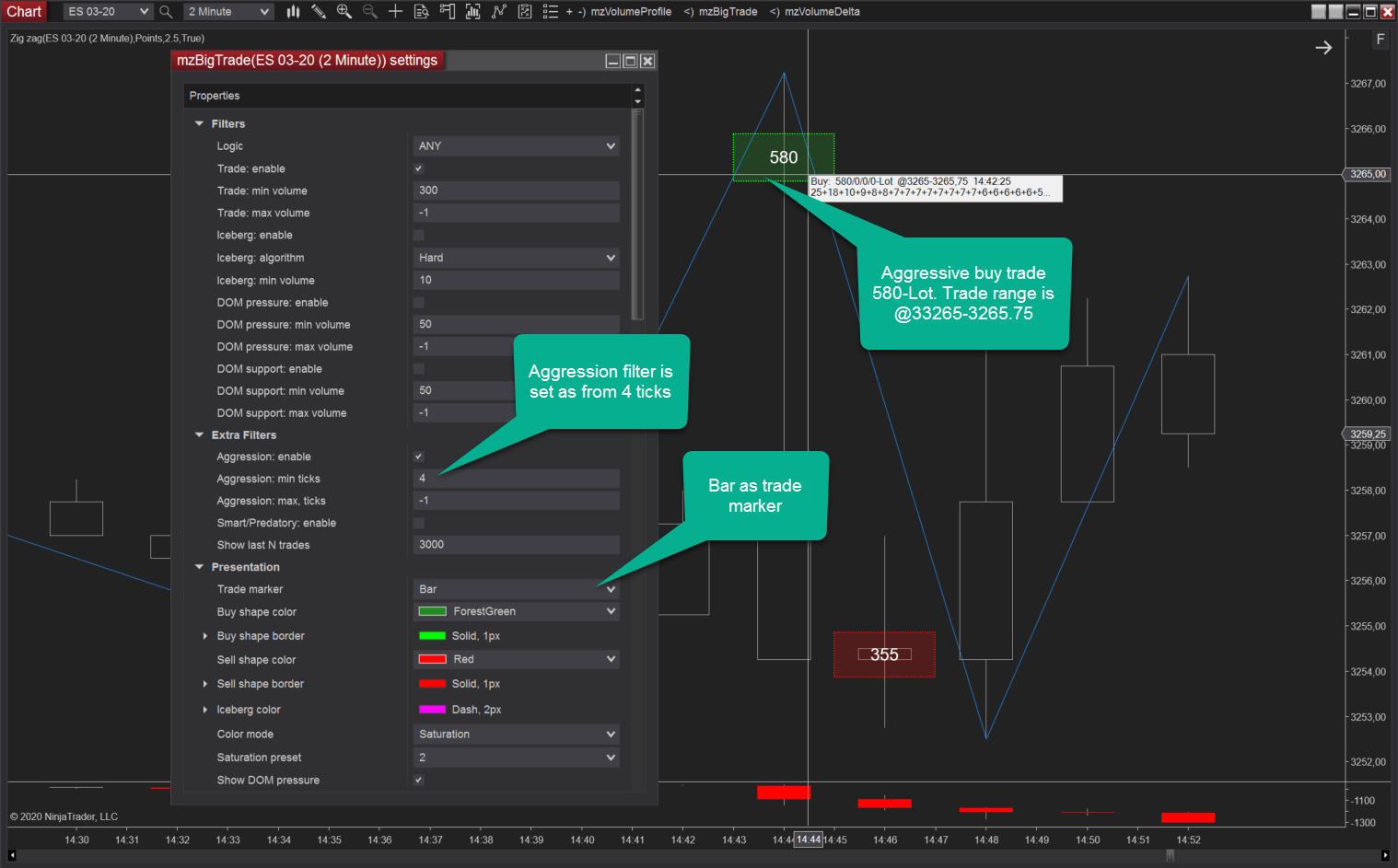Click the zoom in magnifier icon
Screen dimensions: 1398x868
(x=344, y=12)
